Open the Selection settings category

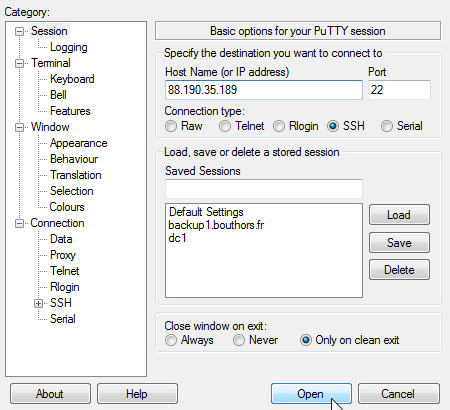click(x=72, y=191)
